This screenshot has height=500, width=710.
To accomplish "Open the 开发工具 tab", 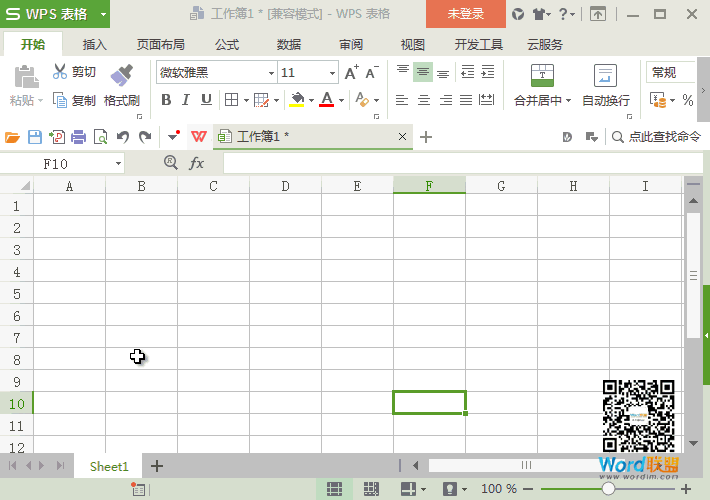I will pyautogui.click(x=479, y=44).
